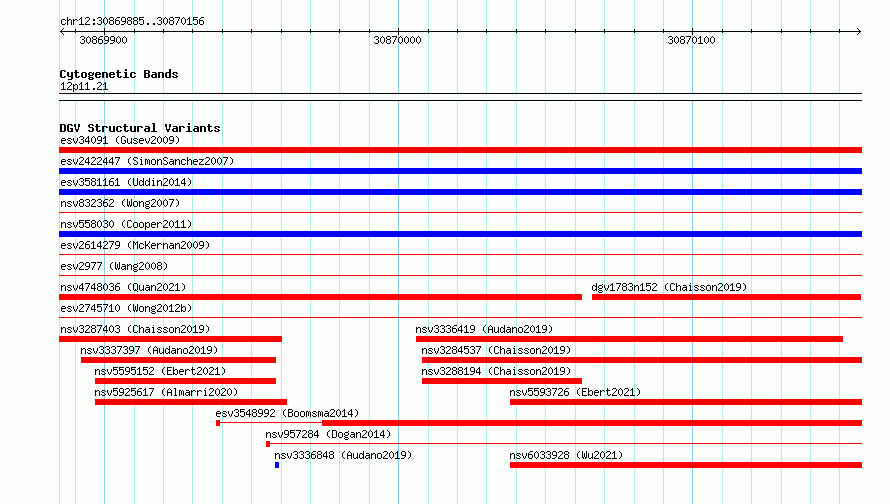Image resolution: width=890 pixels, height=504 pixels.
Task: Open the nsv957284 (Dogan2014) label
Action: coord(328,434)
